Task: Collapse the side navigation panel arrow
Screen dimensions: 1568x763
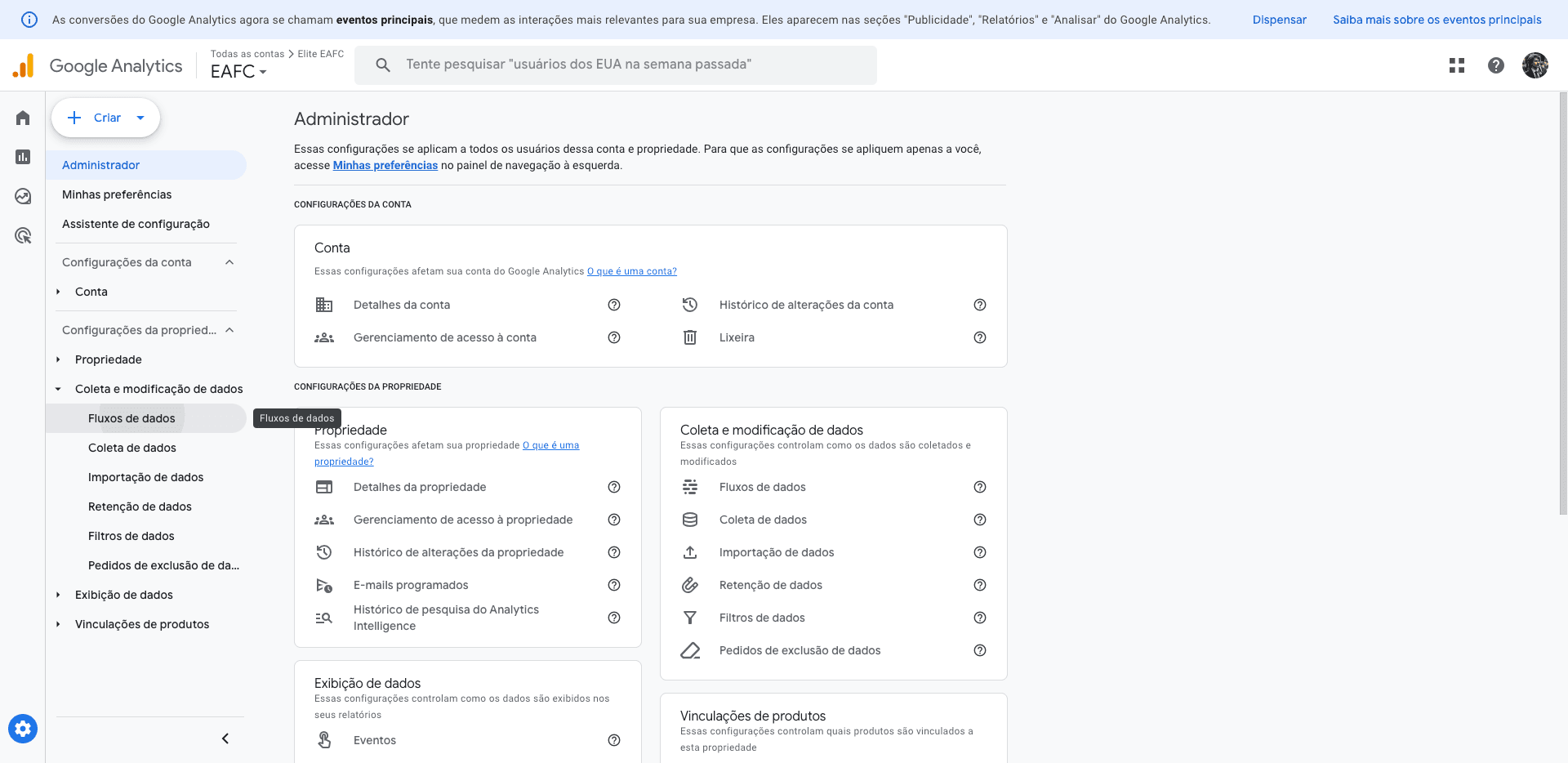Action: 225,738
